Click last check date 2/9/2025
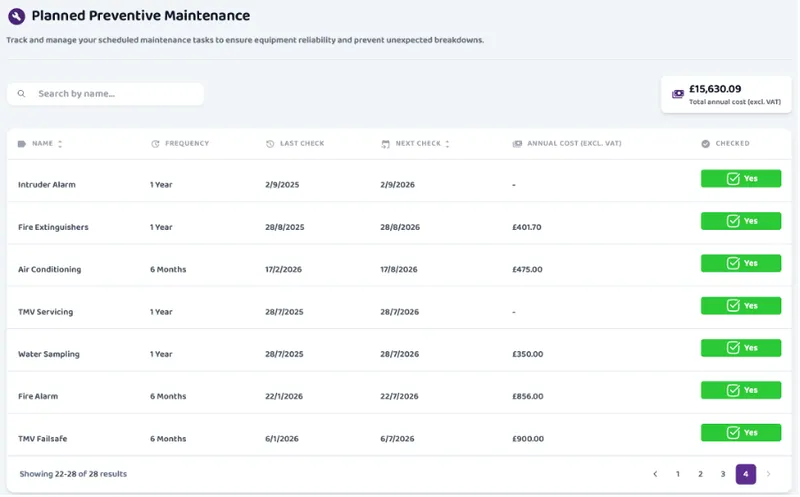This screenshot has height=497, width=800. 282,185
